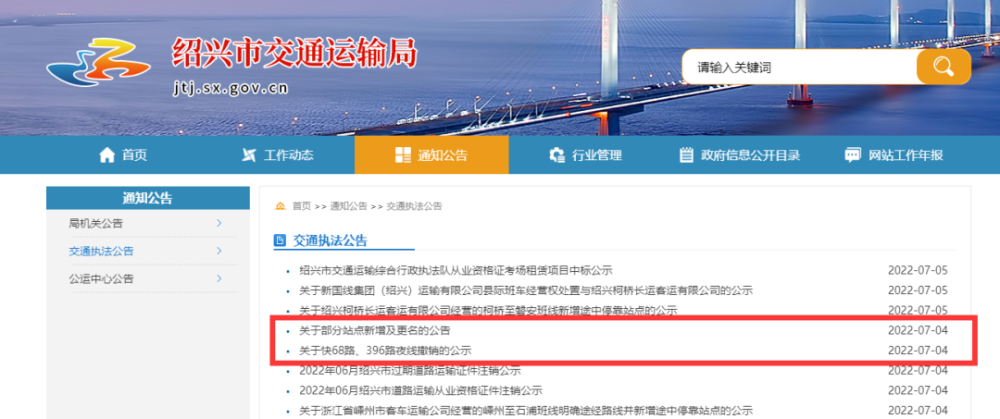This screenshot has width=1000, height=419.
Task: Open 关于快68路、396路夜线撤销的公示 link
Action: tap(385, 351)
